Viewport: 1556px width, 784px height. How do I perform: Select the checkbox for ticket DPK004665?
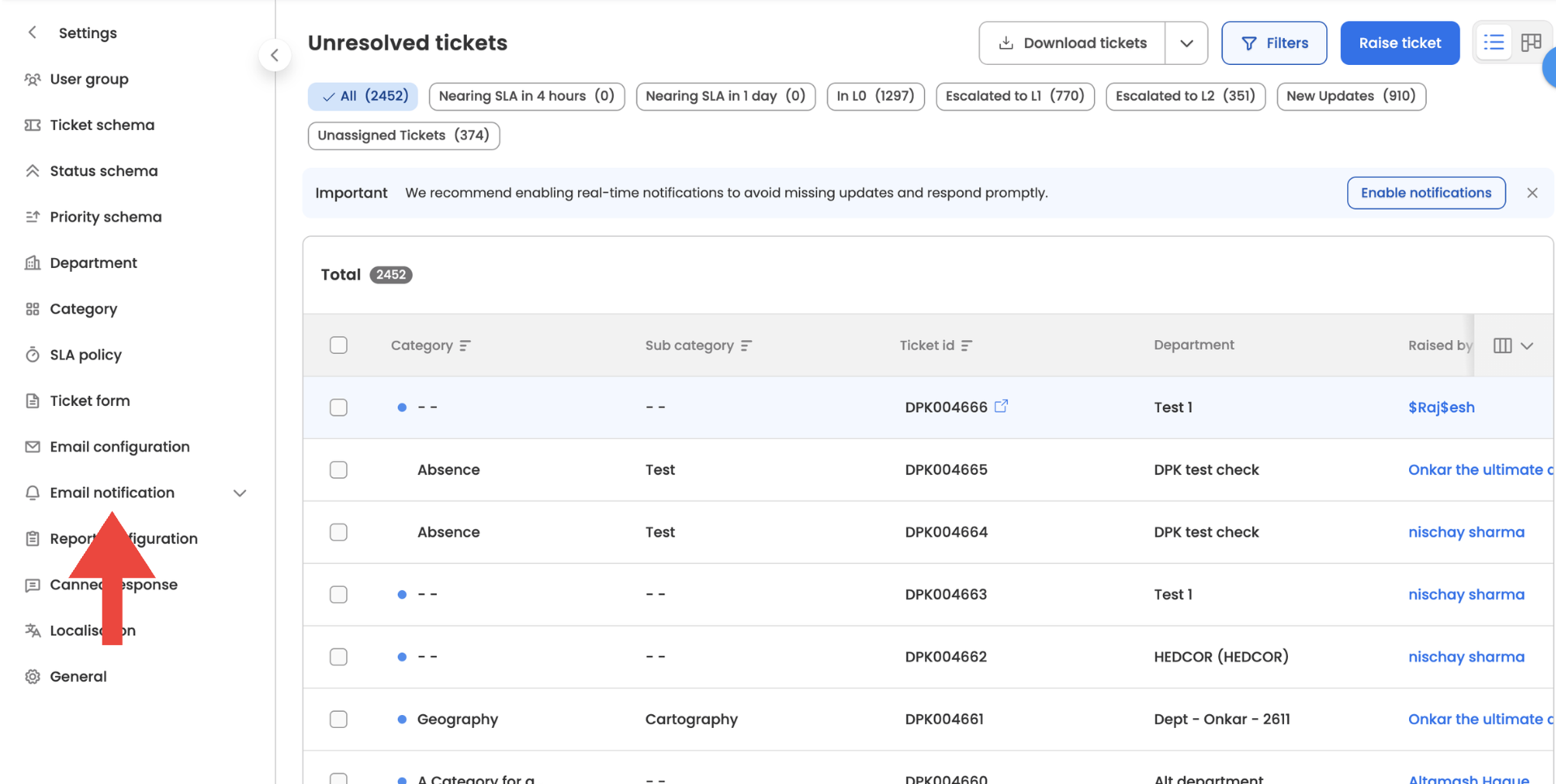coord(339,470)
